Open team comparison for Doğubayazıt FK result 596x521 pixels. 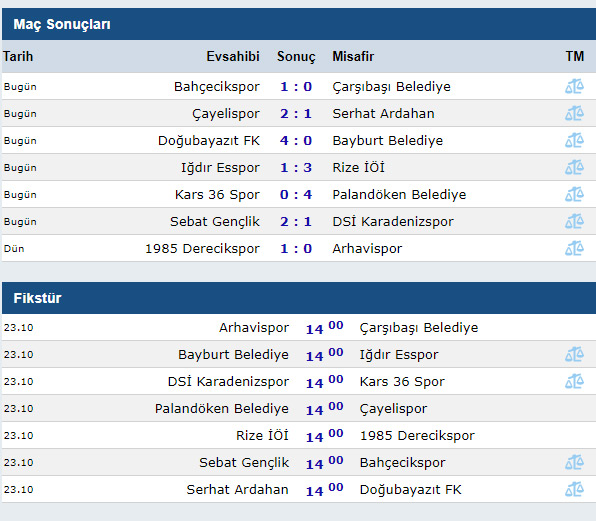(x=574, y=140)
